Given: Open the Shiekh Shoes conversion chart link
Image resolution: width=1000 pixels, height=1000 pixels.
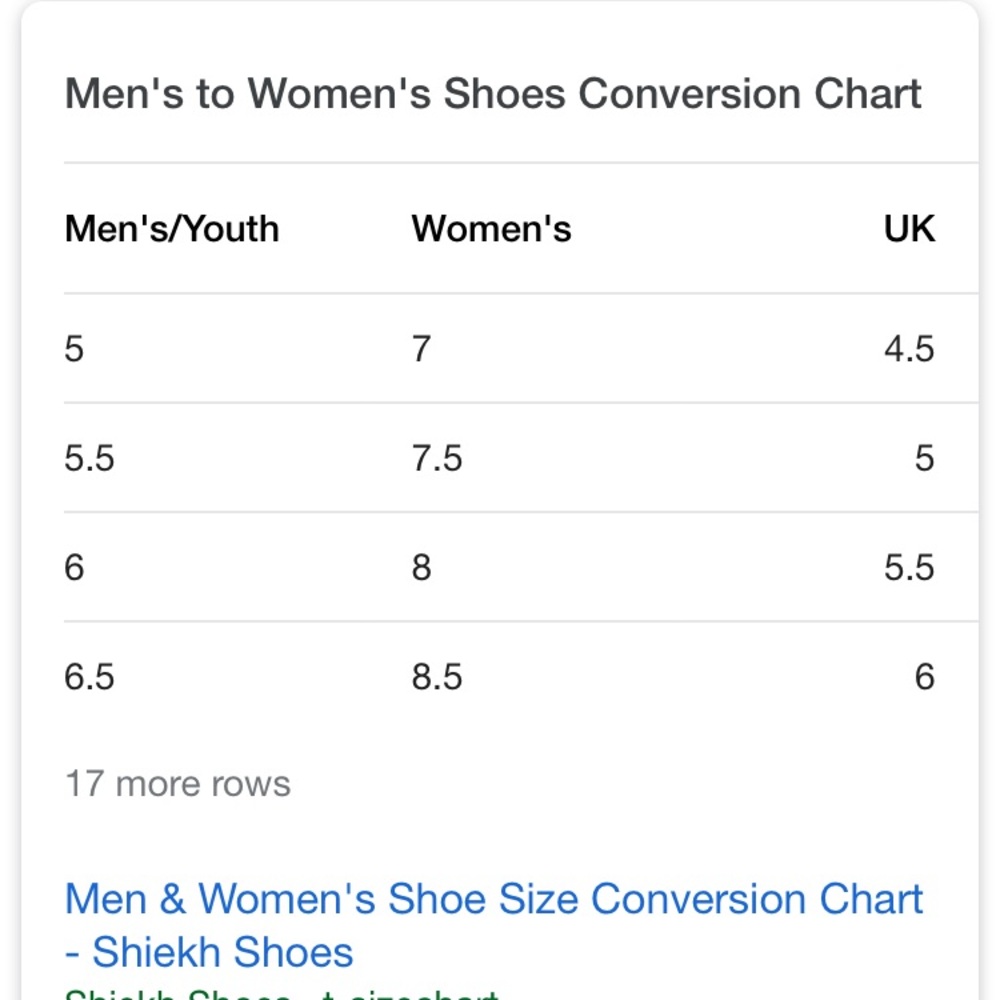Looking at the screenshot, I should pos(492,898).
